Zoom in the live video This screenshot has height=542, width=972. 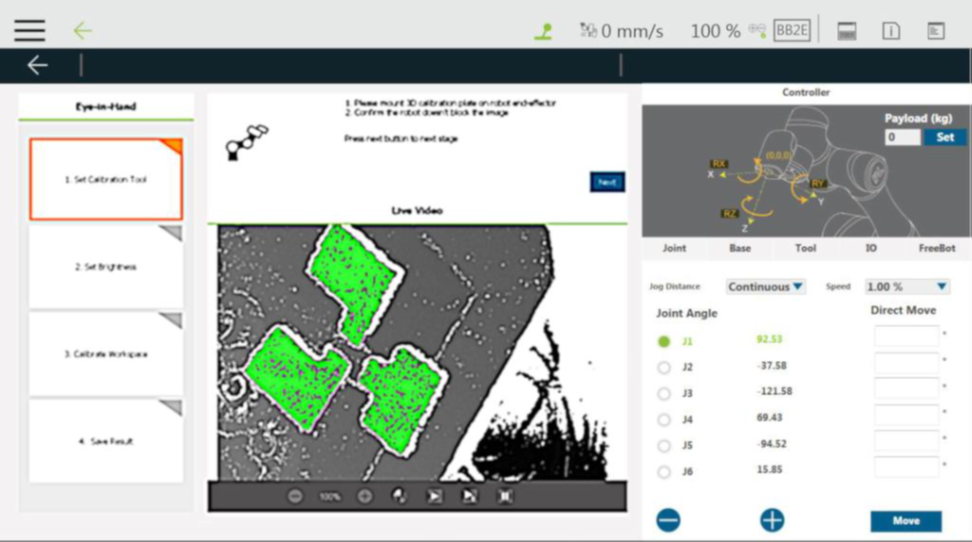pyautogui.click(x=365, y=496)
